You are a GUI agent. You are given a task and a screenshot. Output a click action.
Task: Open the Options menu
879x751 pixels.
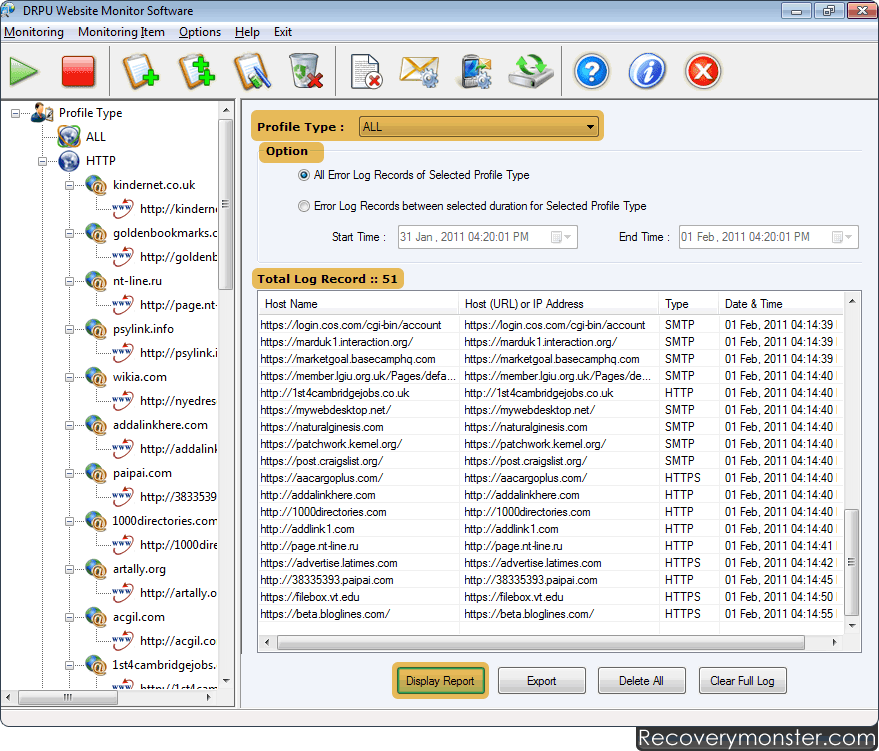pos(200,32)
